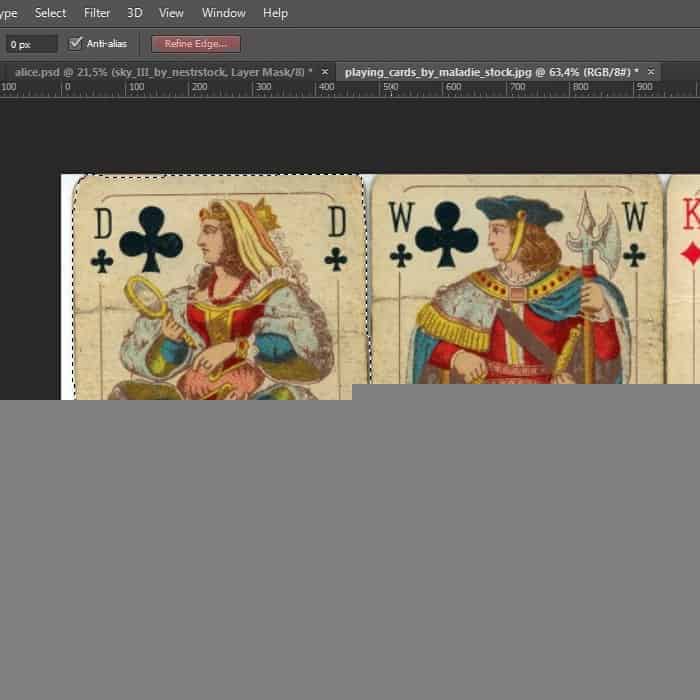Close the alice.psd document tab

pos(325,72)
